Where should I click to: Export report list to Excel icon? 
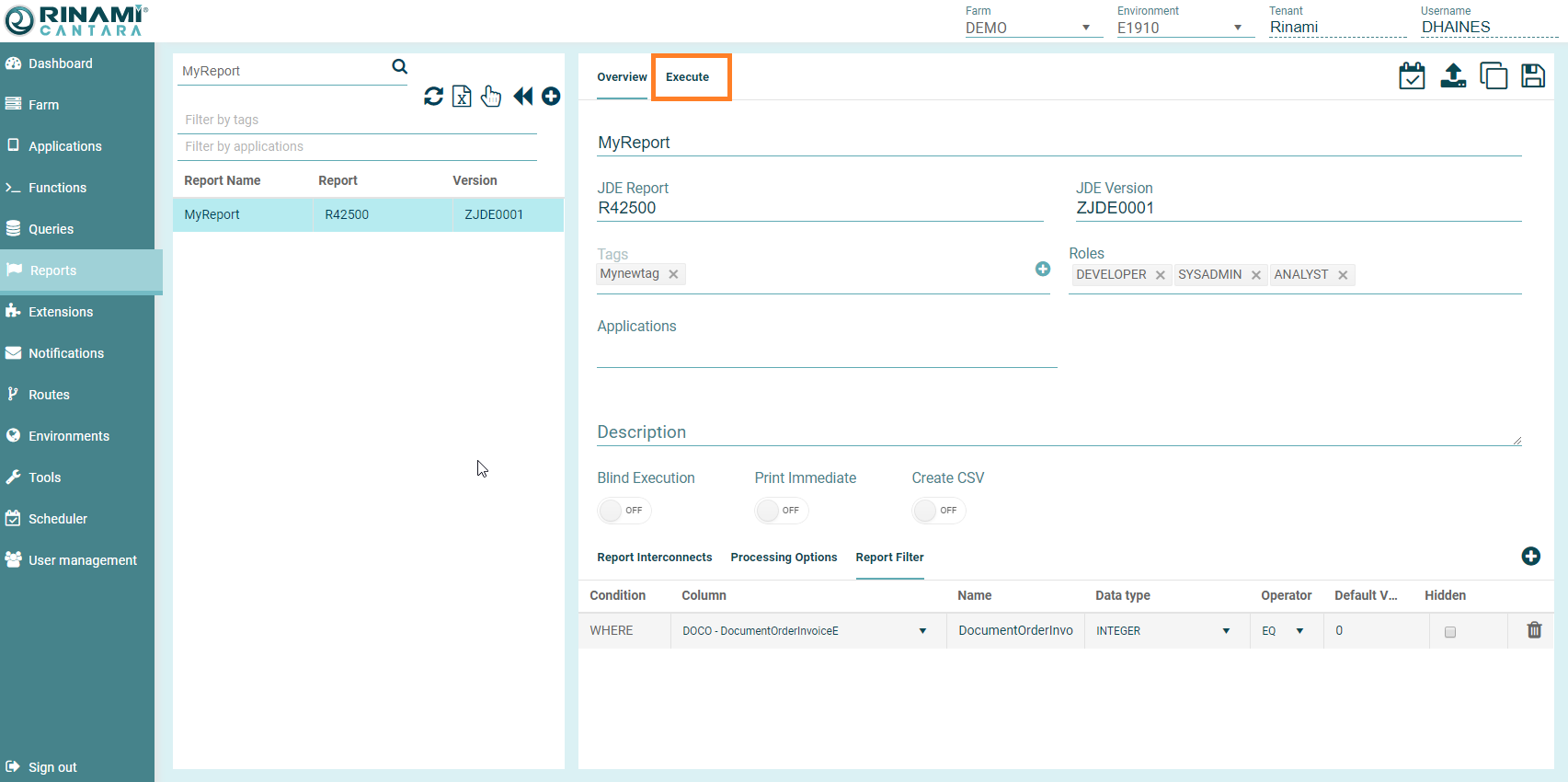[x=462, y=96]
